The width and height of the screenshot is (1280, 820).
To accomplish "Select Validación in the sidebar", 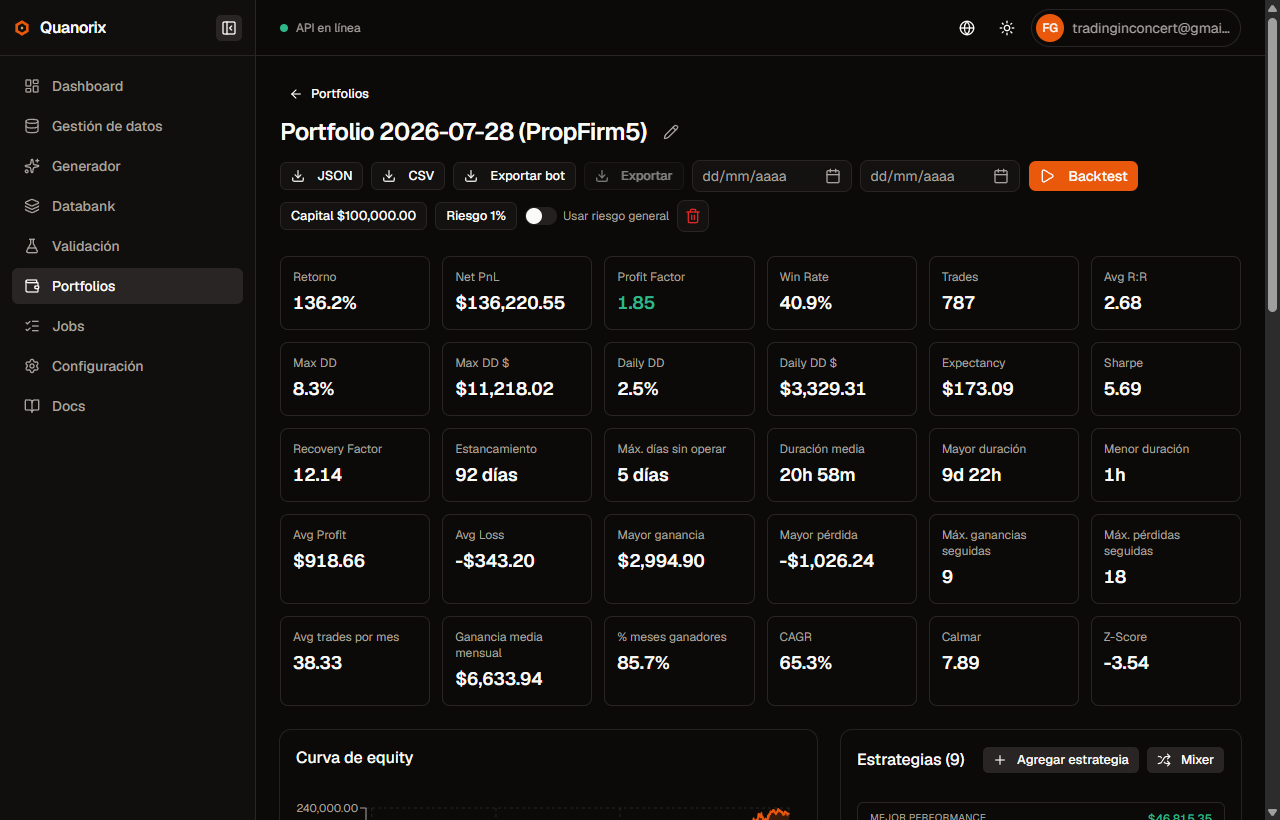I will click(x=127, y=246).
